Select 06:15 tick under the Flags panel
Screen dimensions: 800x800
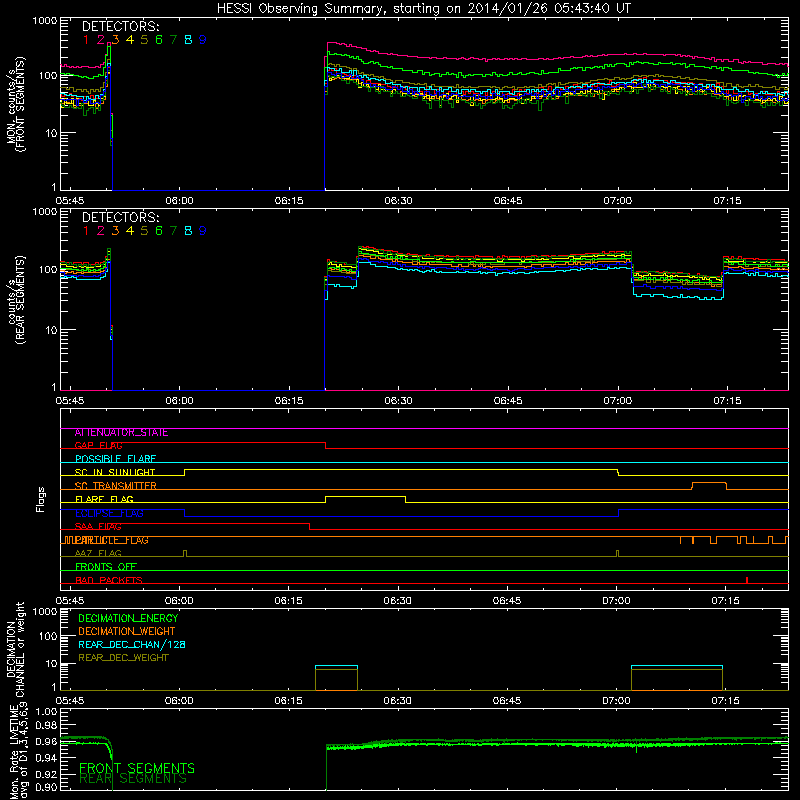point(288,601)
